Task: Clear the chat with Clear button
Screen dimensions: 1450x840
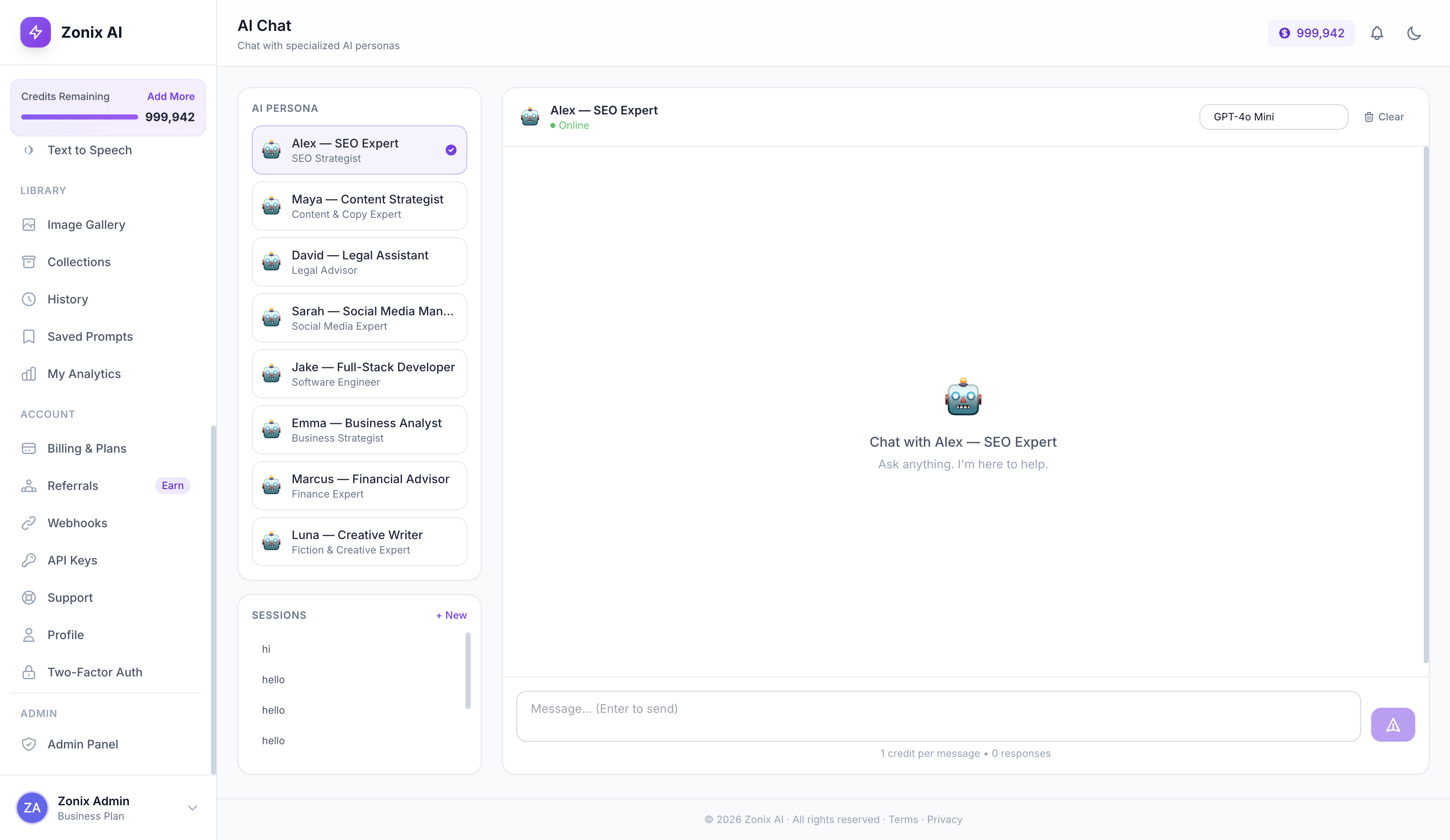Action: pyautogui.click(x=1384, y=117)
